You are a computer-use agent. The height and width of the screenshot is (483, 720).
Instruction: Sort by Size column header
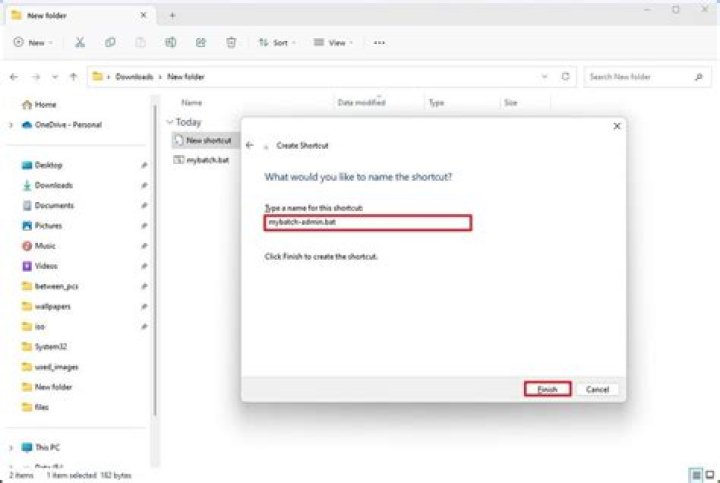tap(511, 103)
